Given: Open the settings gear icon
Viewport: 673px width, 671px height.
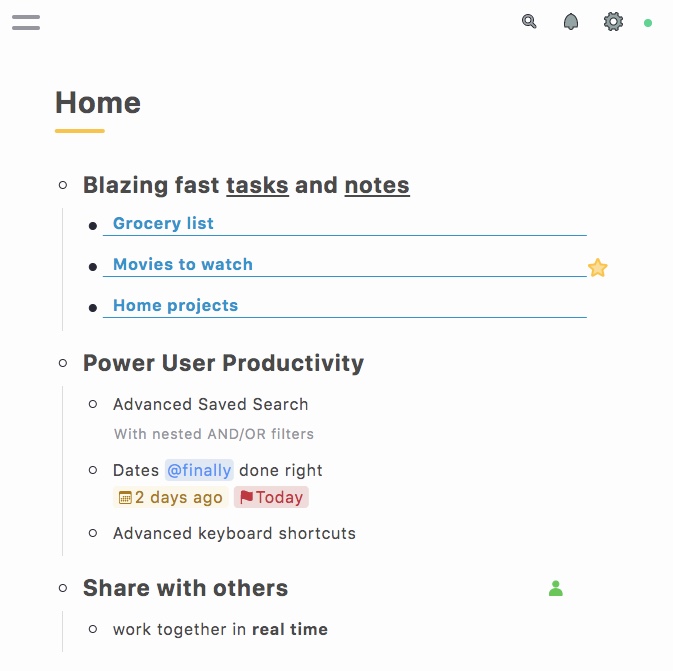Looking at the screenshot, I should coord(613,21).
